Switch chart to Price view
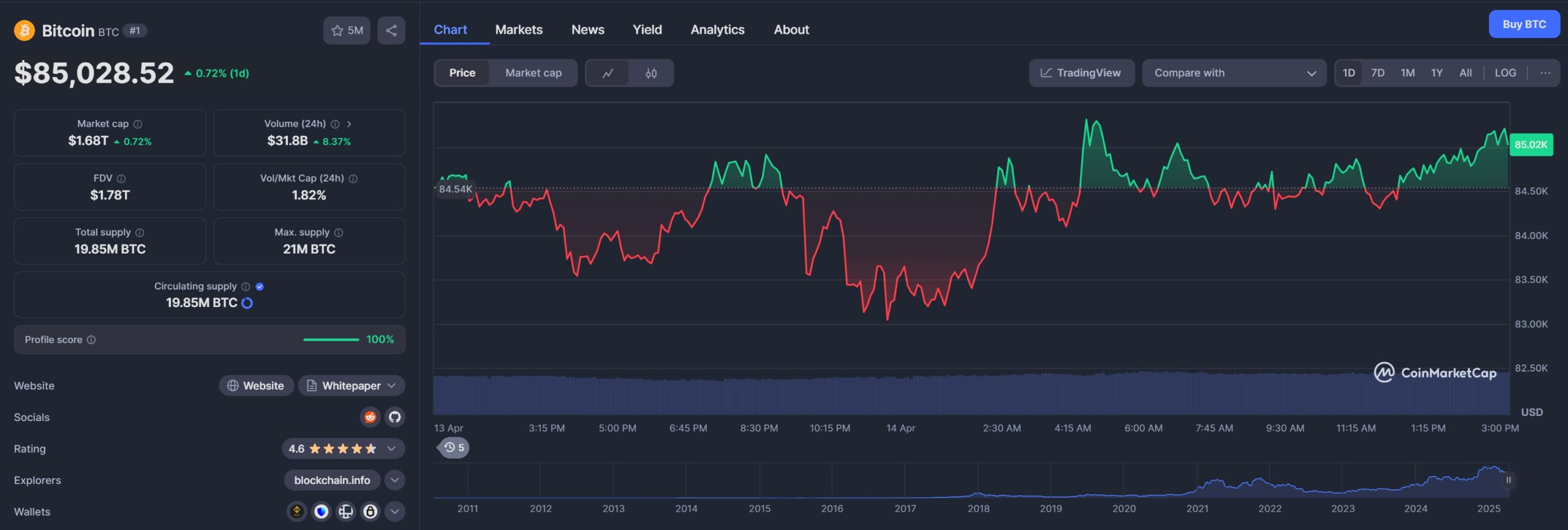This screenshot has height=530, width=1568. pyautogui.click(x=462, y=73)
